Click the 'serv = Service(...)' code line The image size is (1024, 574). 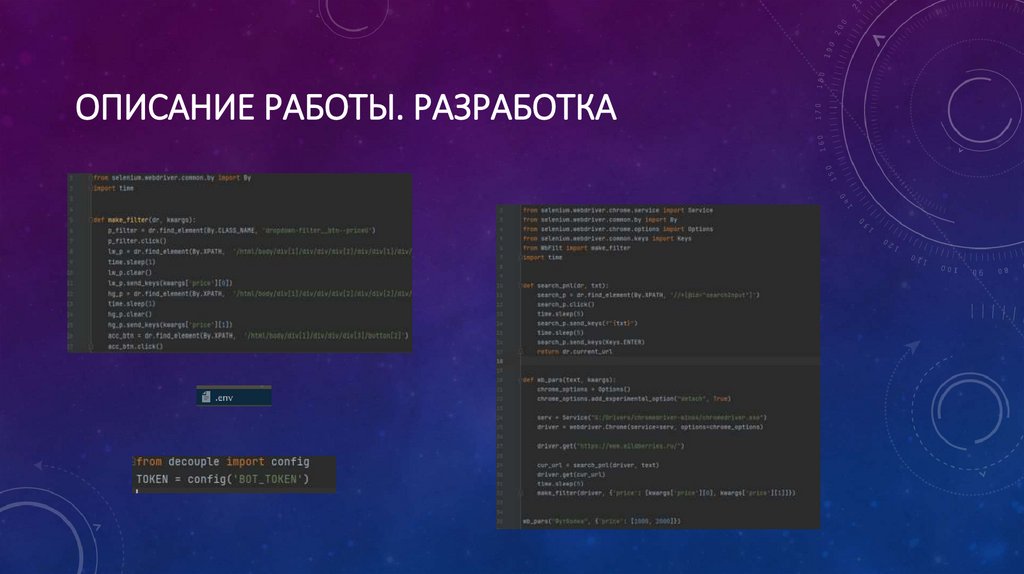(x=652, y=417)
